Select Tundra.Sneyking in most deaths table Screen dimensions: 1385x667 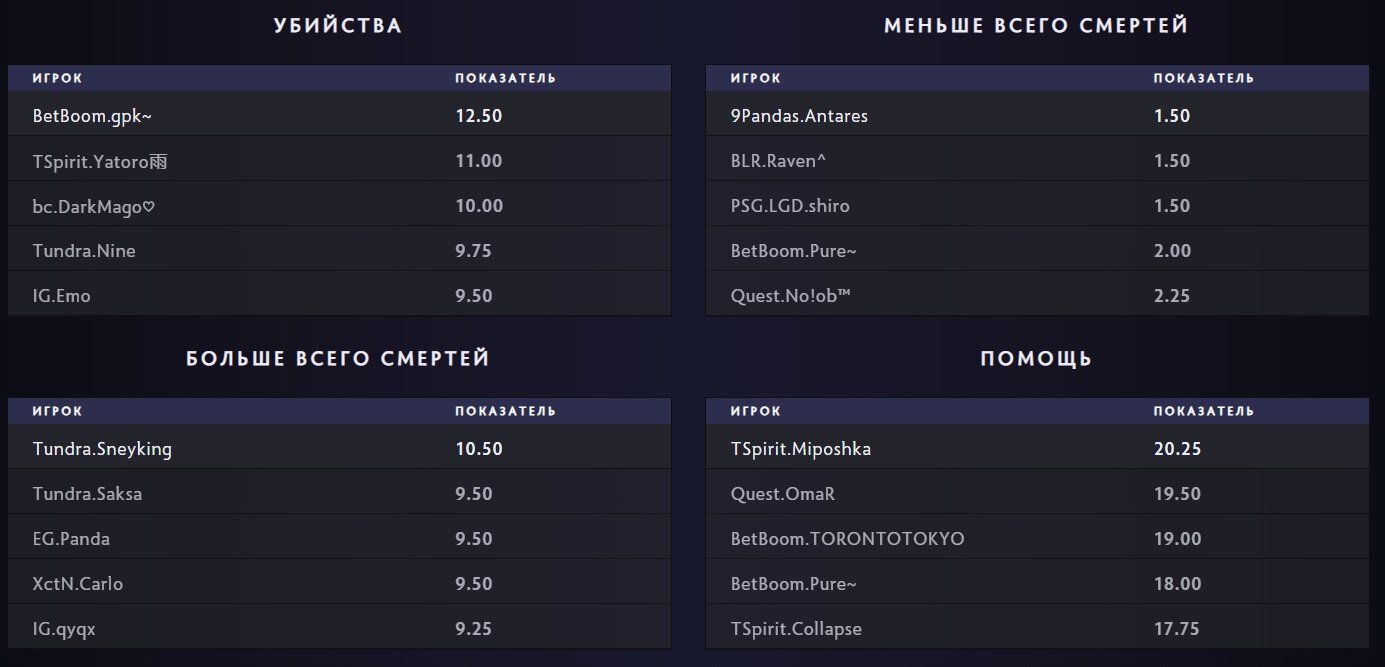pos(102,449)
